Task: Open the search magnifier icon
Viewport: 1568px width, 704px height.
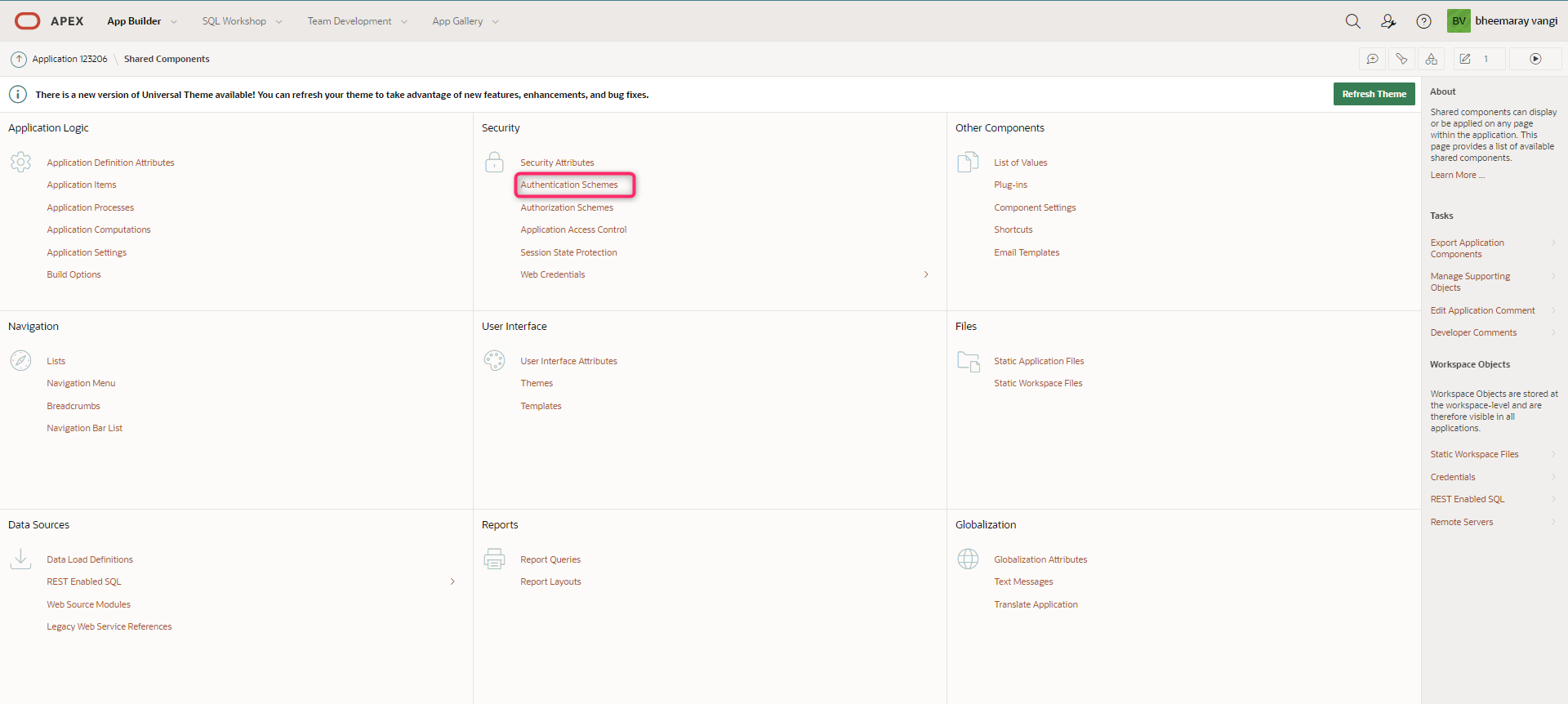Action: point(1352,21)
